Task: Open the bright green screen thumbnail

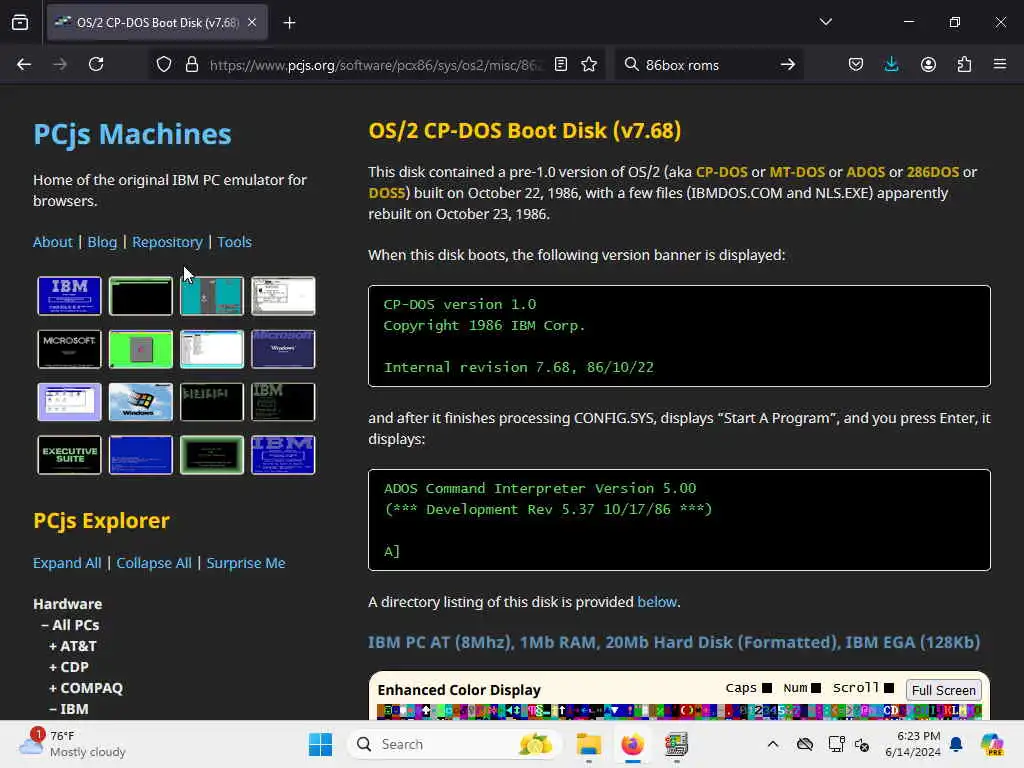Action: coord(140,349)
